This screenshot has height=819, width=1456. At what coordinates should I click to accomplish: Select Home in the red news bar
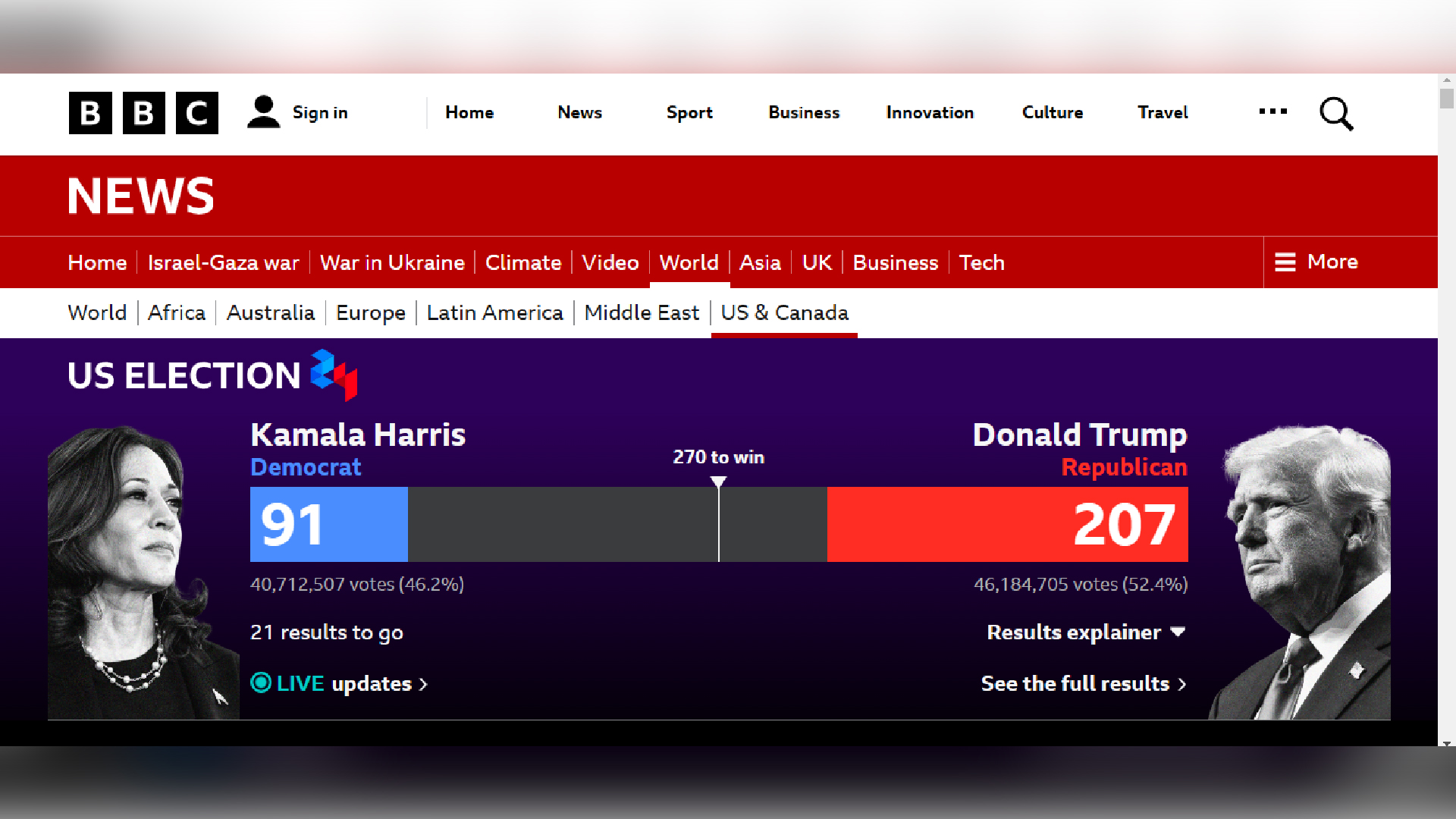pos(97,262)
